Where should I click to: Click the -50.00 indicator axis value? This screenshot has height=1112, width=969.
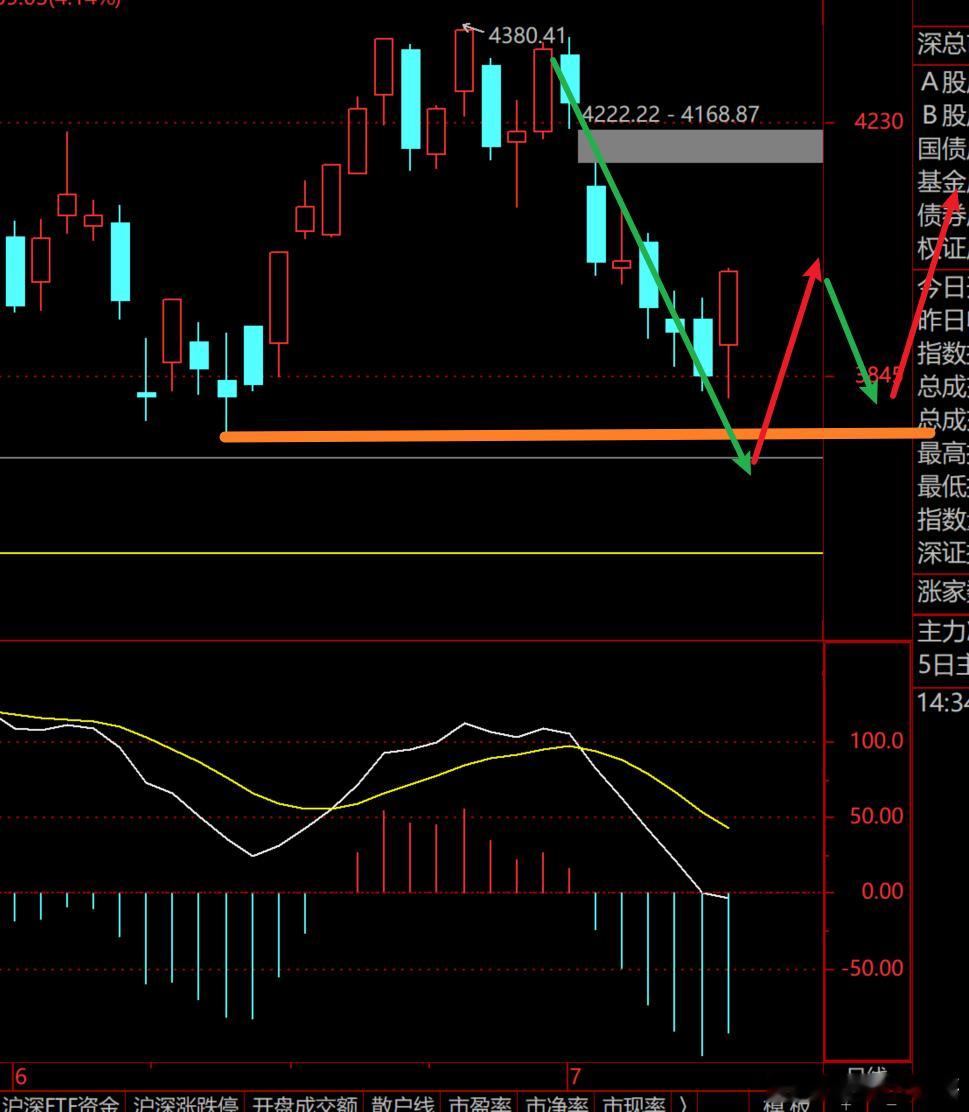(872, 968)
